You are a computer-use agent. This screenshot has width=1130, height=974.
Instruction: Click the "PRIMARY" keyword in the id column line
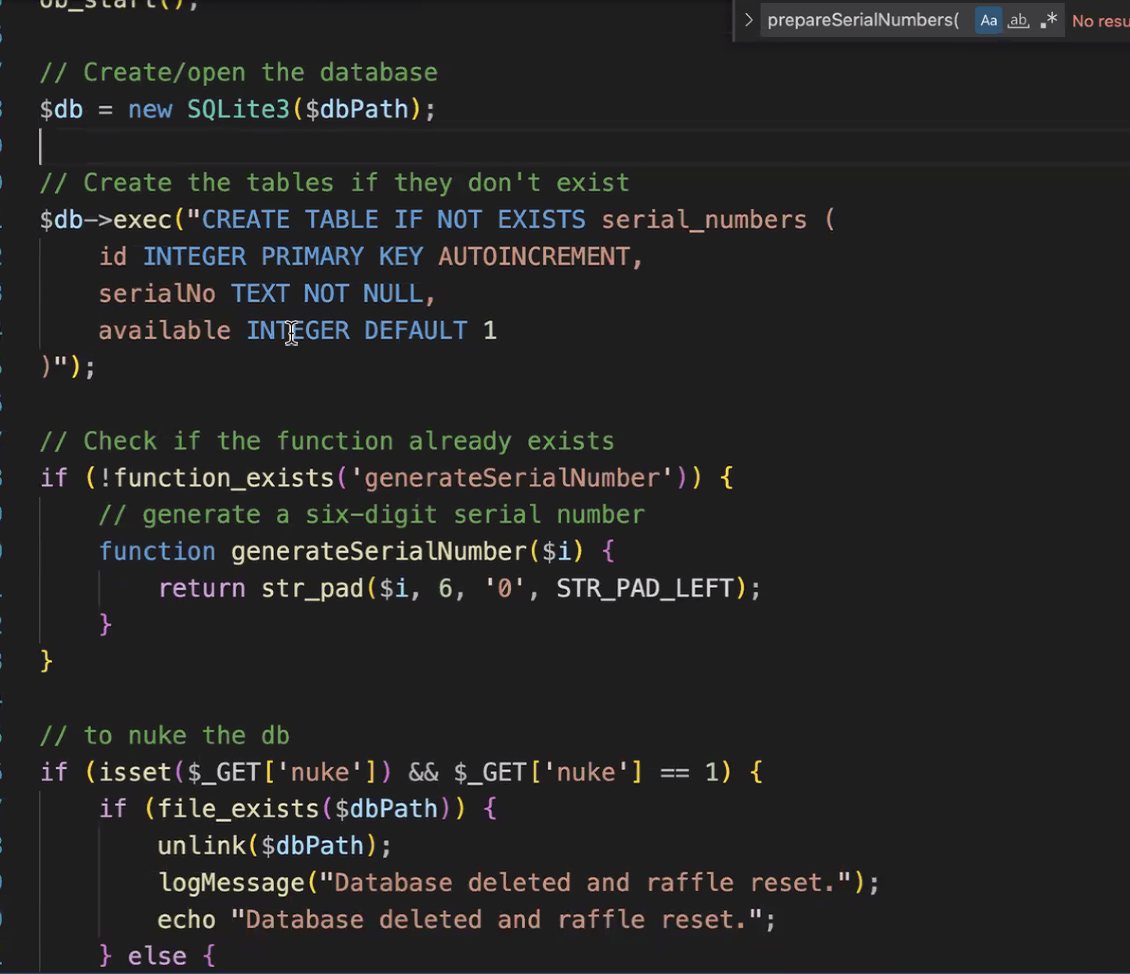313,256
